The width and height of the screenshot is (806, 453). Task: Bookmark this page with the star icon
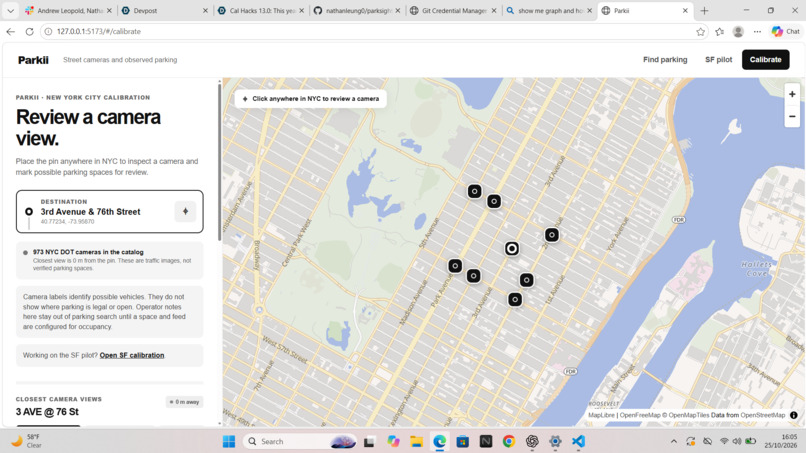pyautogui.click(x=700, y=31)
